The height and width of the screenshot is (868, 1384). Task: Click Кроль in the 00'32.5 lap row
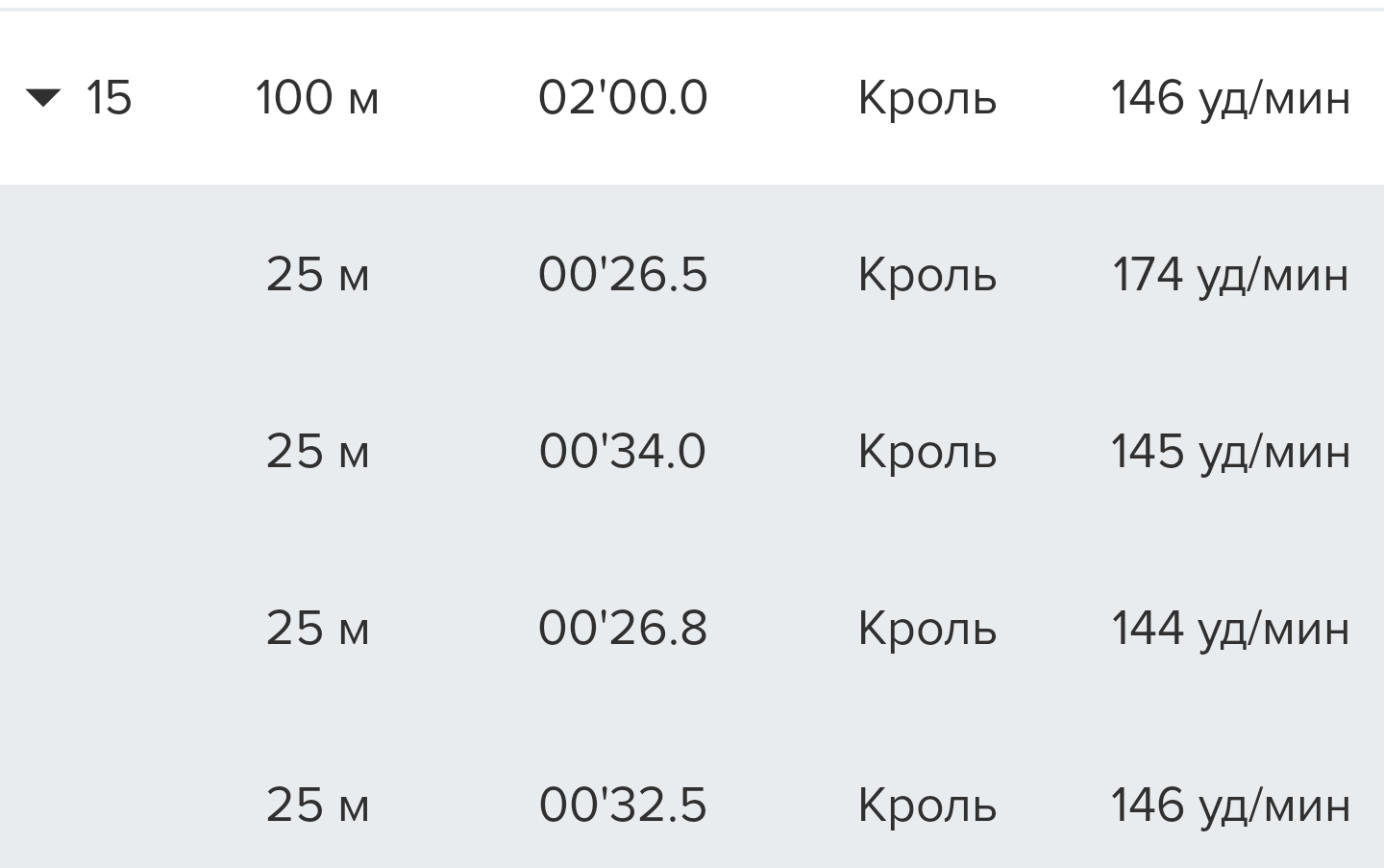[927, 806]
